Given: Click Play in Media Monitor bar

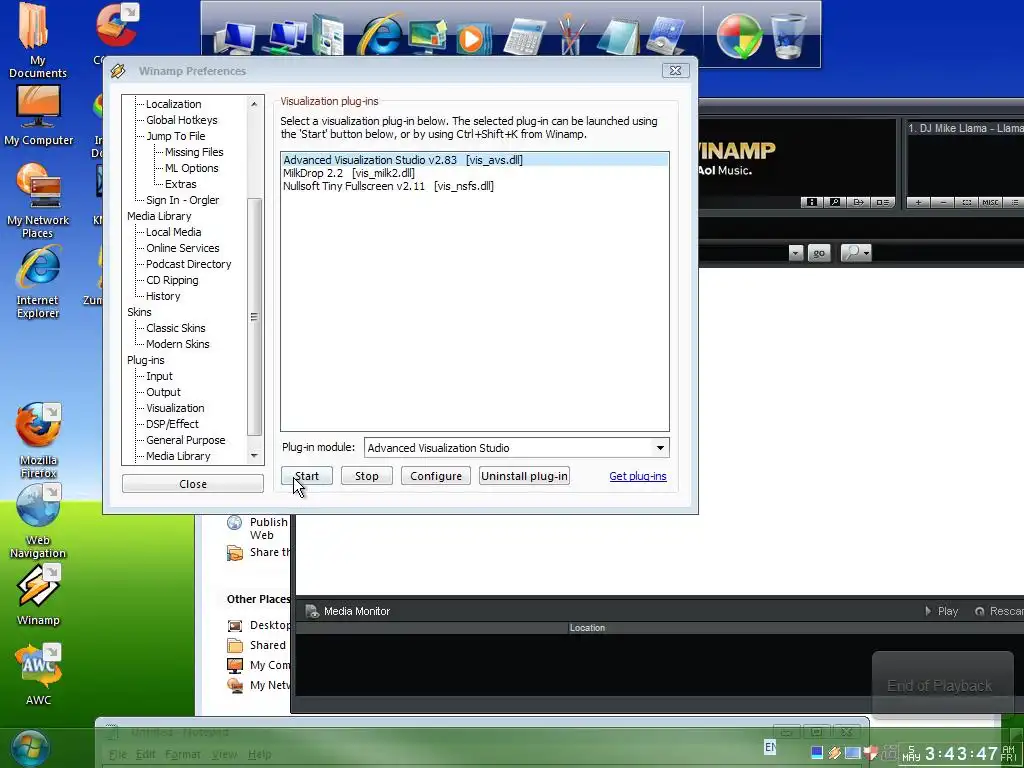Looking at the screenshot, I should pyautogui.click(x=942, y=611).
